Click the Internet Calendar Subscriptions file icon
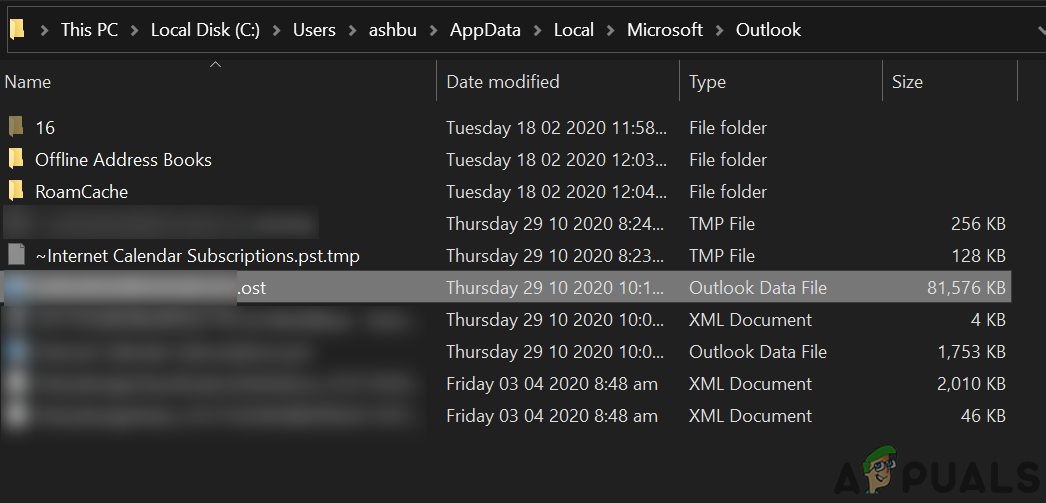Image resolution: width=1046 pixels, height=503 pixels. 15,255
